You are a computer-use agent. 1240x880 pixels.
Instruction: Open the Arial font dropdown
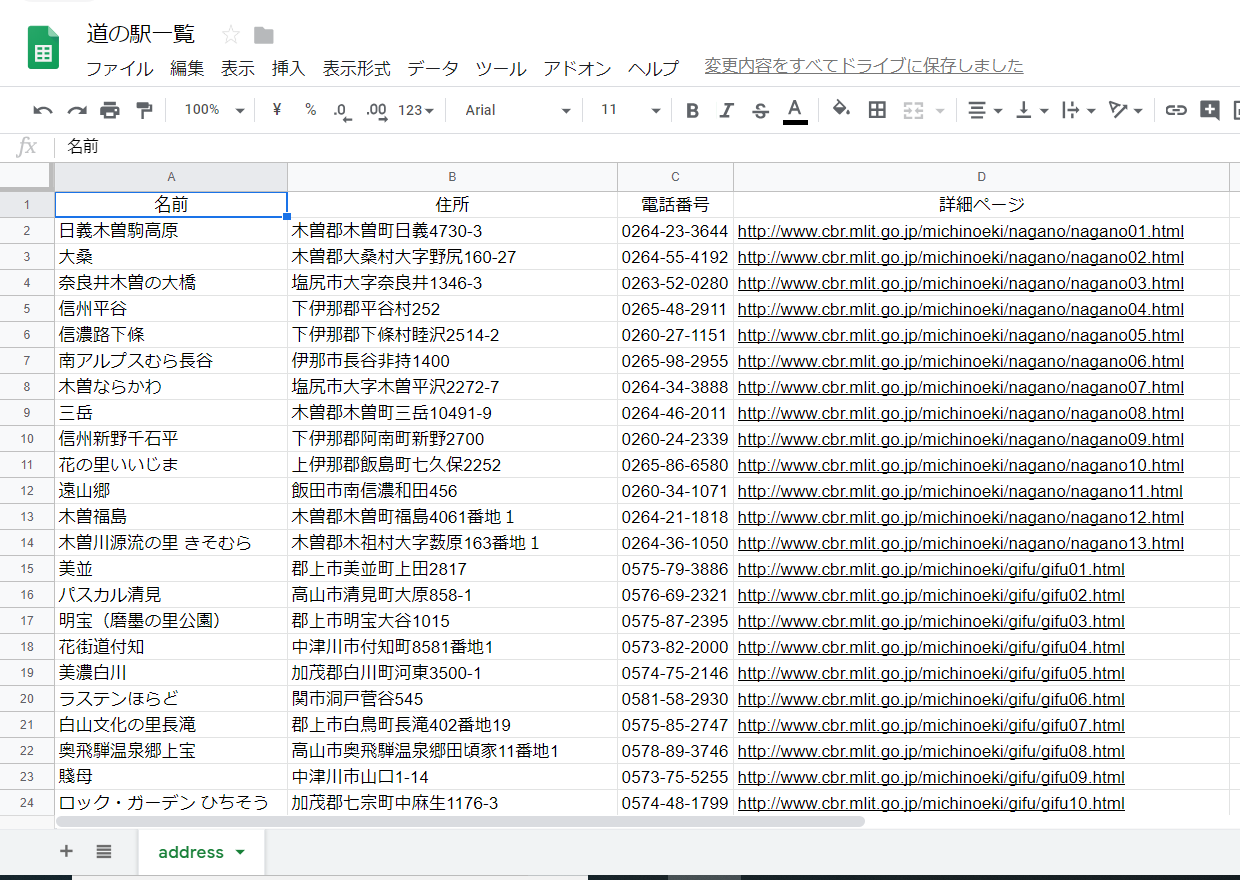pos(517,110)
